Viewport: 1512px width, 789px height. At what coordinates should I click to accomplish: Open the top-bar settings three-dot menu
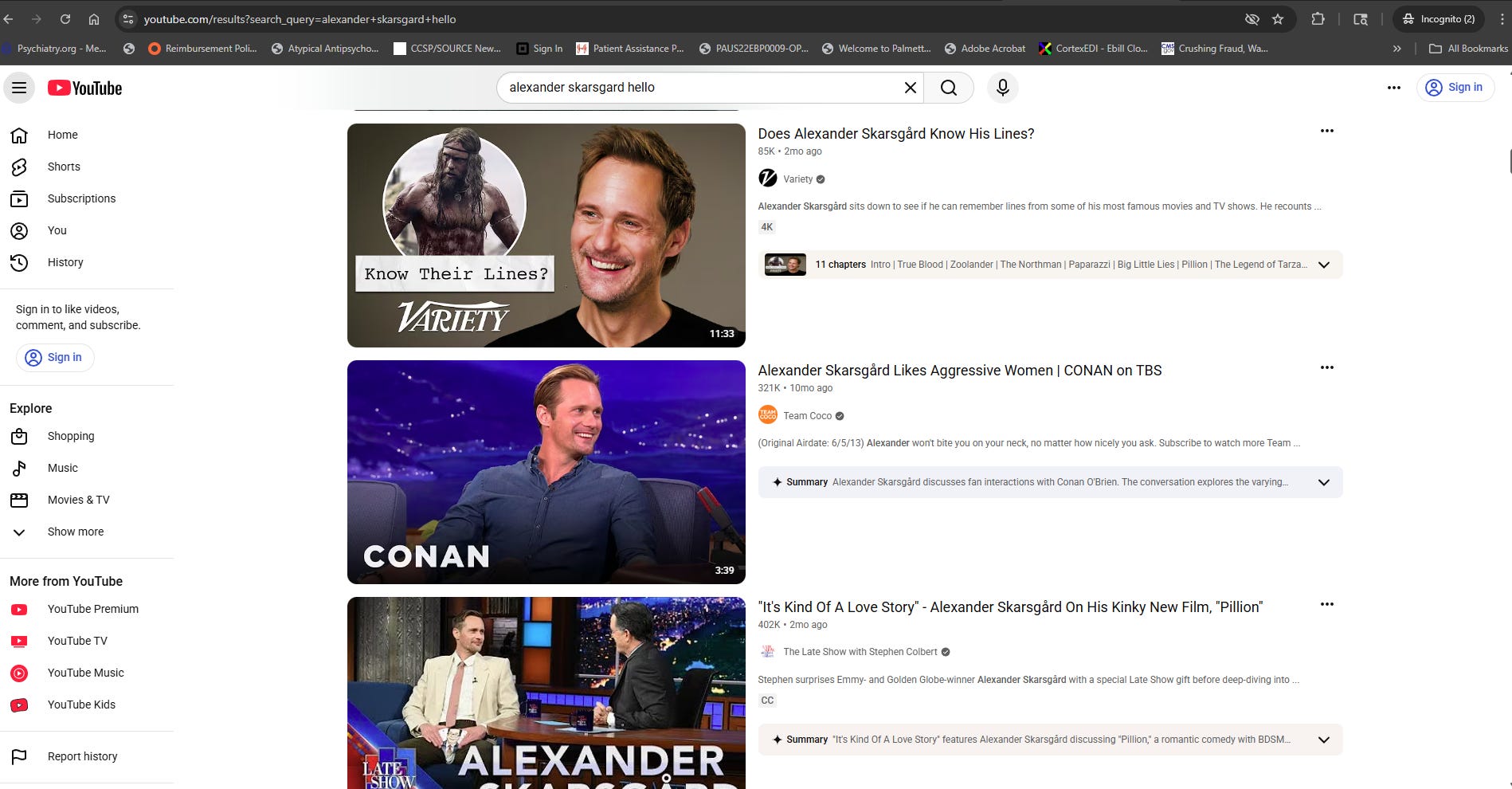[x=1393, y=88]
